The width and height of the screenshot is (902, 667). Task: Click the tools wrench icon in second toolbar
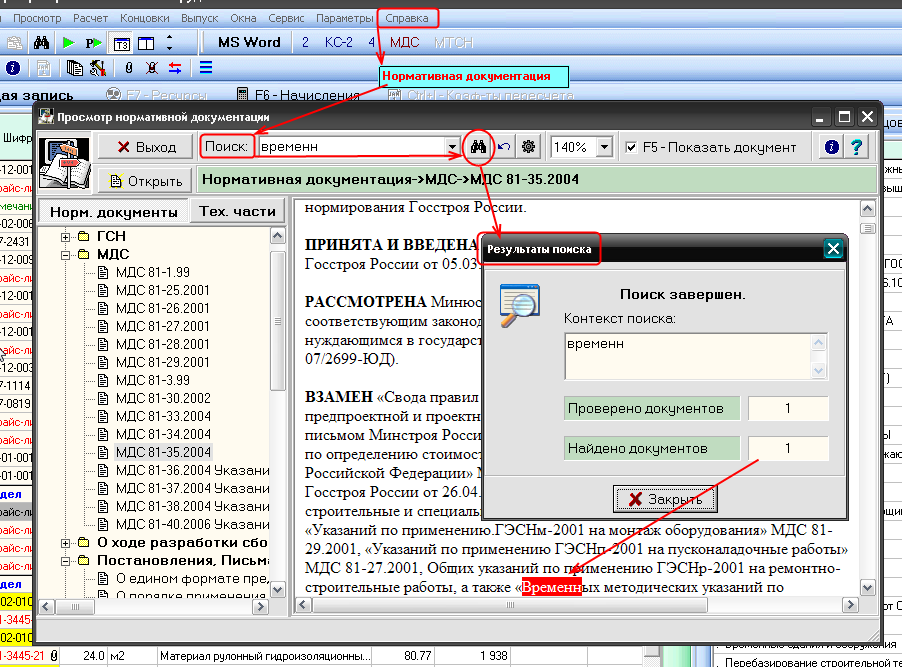tap(98, 68)
